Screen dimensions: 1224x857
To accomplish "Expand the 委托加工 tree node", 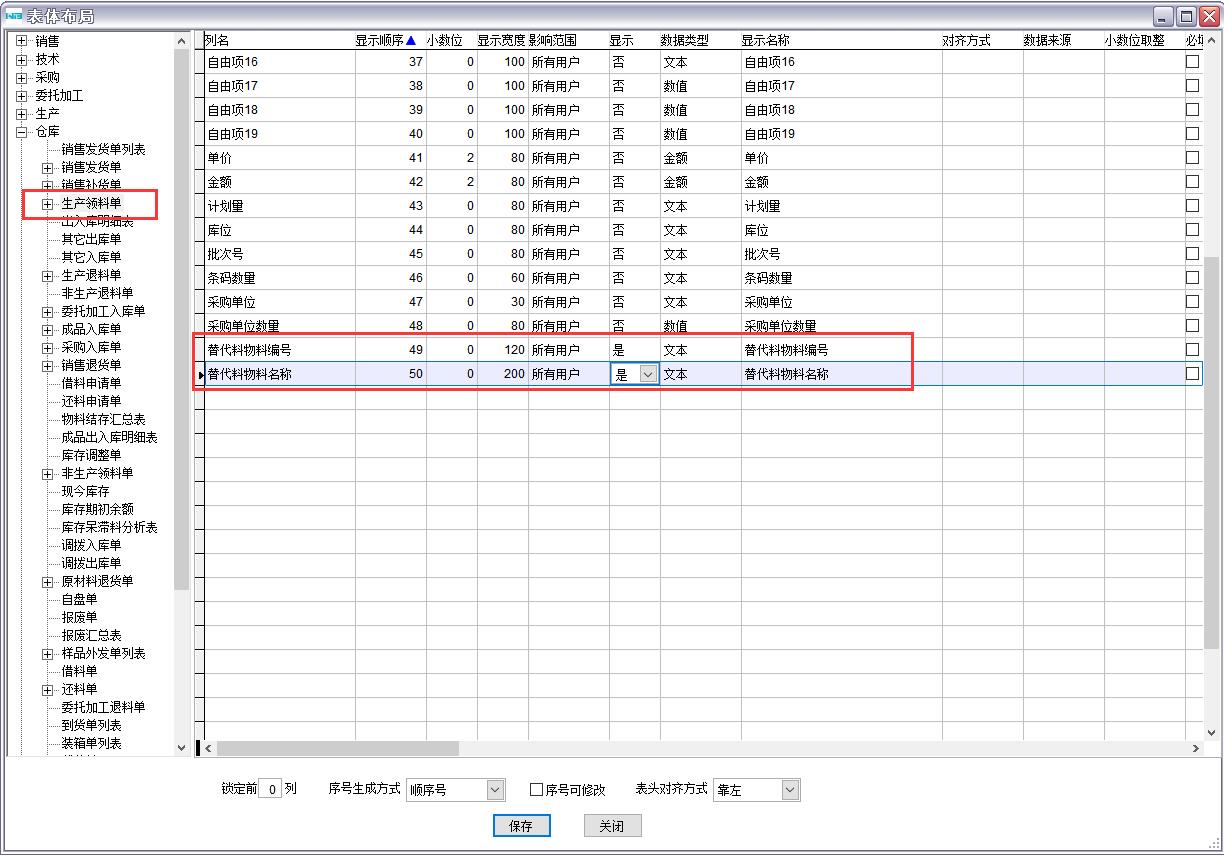I will pos(22,96).
